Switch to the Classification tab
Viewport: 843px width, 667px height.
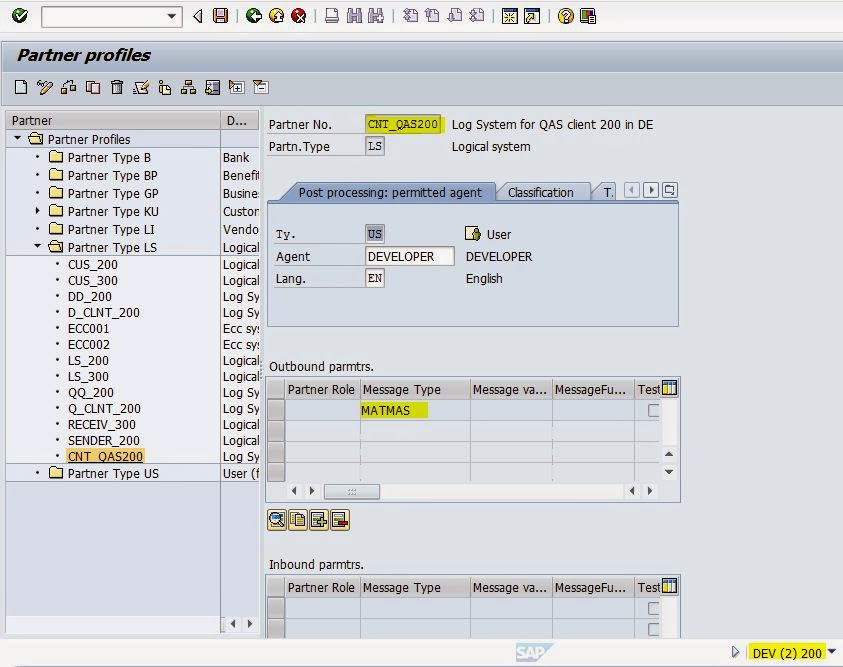point(543,191)
